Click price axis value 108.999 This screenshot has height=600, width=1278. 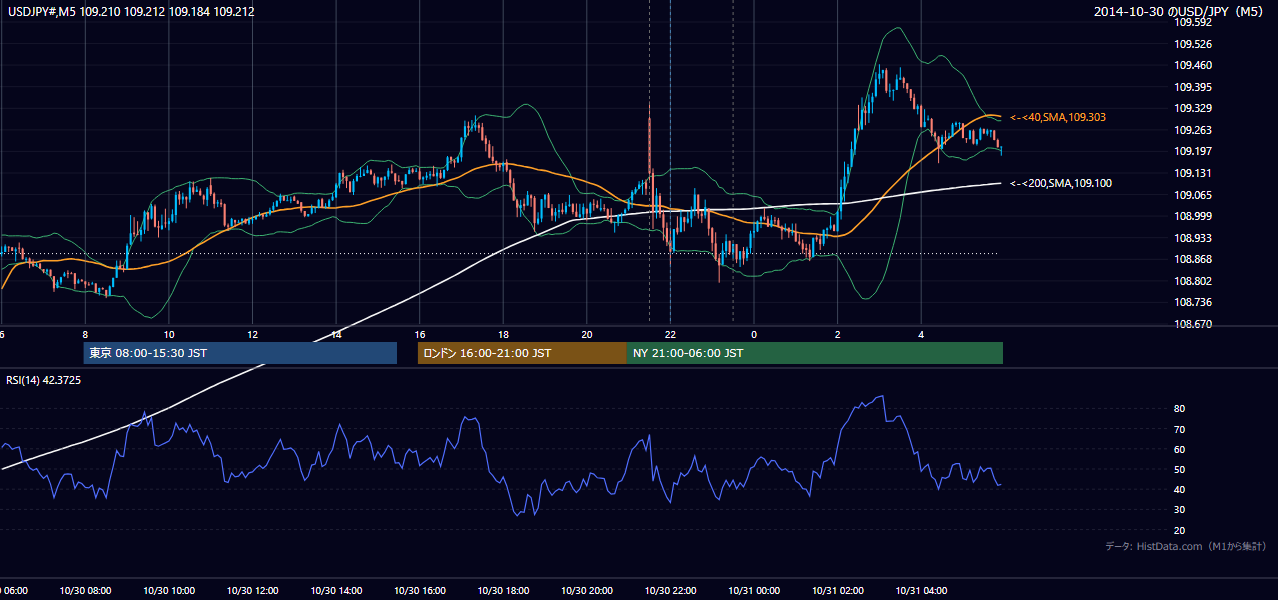click(1192, 216)
